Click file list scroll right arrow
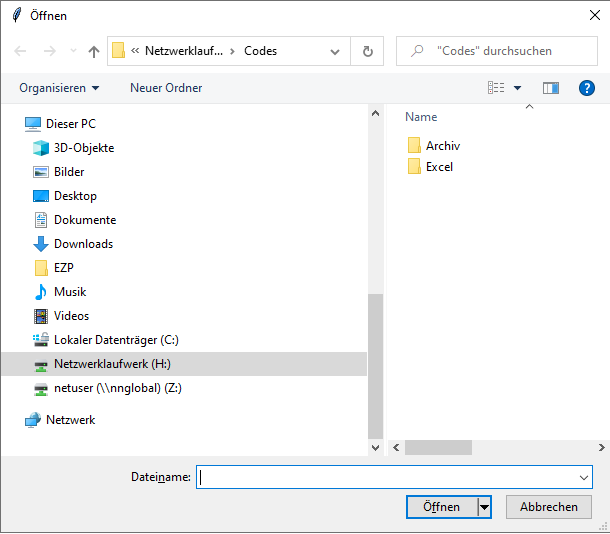 pyautogui.click(x=601, y=448)
